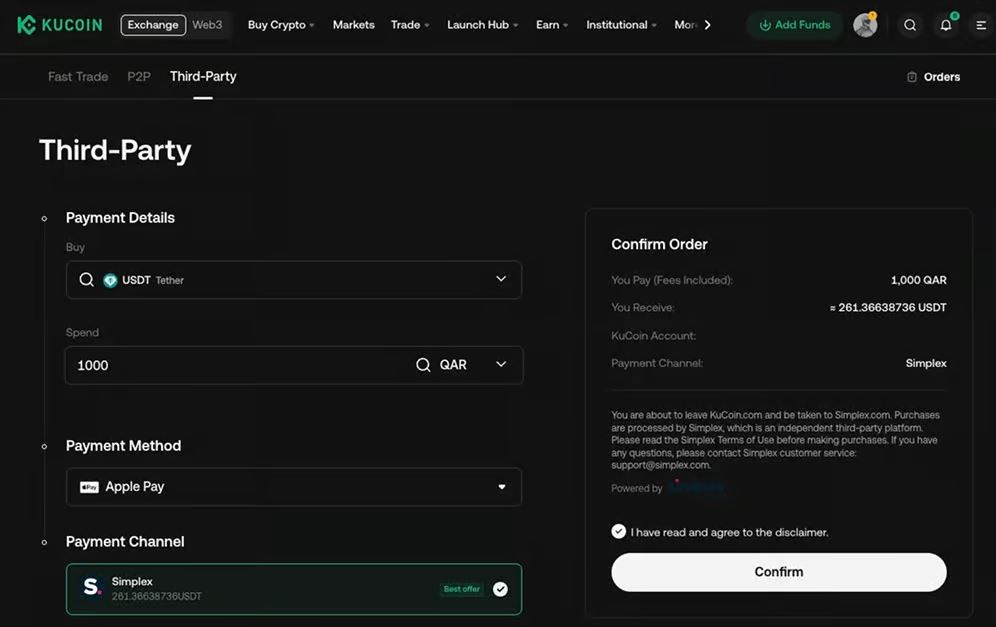The height and width of the screenshot is (627, 996).
Task: Click the Add Funds button
Action: pyautogui.click(x=795, y=25)
